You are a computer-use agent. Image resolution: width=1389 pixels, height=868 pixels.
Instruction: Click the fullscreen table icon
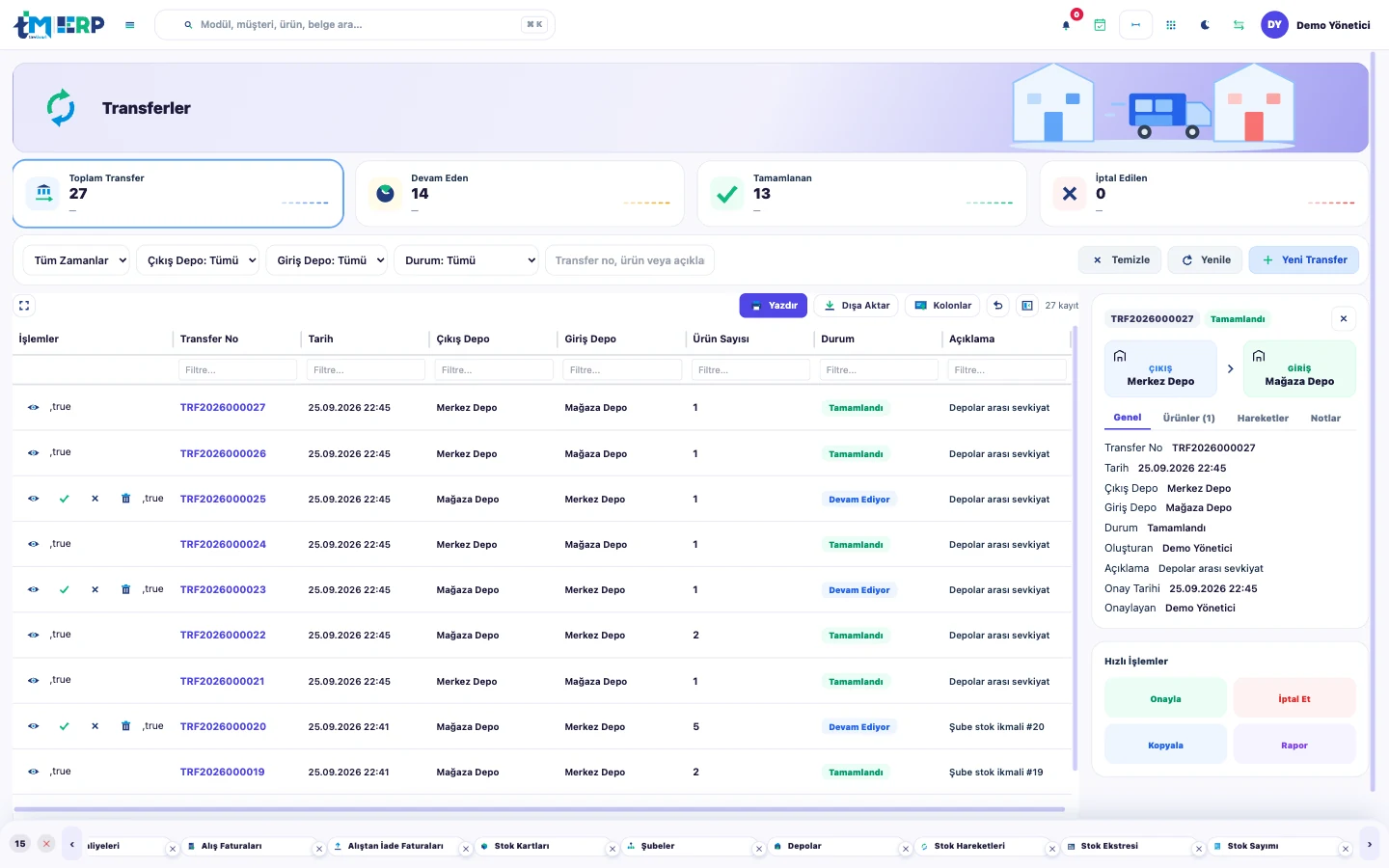[x=24, y=306]
